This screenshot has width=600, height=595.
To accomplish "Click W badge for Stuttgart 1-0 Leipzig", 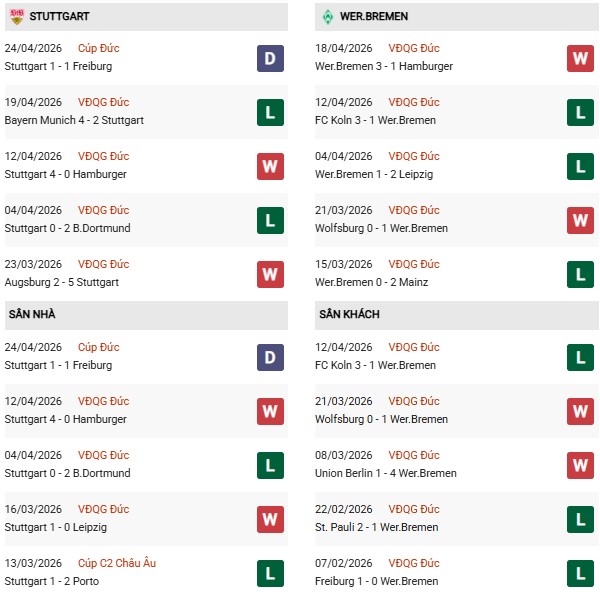I will point(270,519).
